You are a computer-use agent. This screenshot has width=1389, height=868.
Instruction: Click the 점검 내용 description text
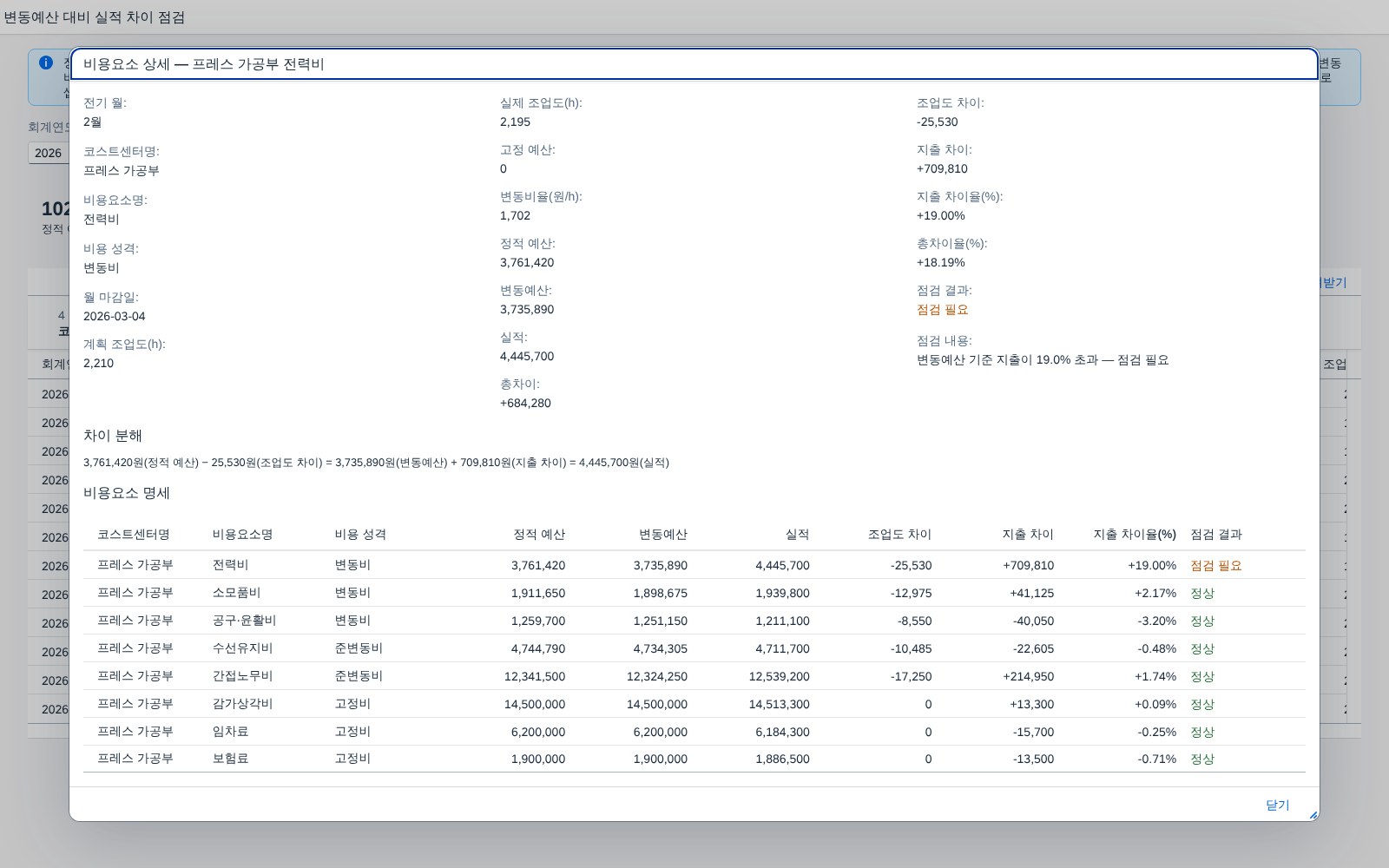coord(1043,360)
